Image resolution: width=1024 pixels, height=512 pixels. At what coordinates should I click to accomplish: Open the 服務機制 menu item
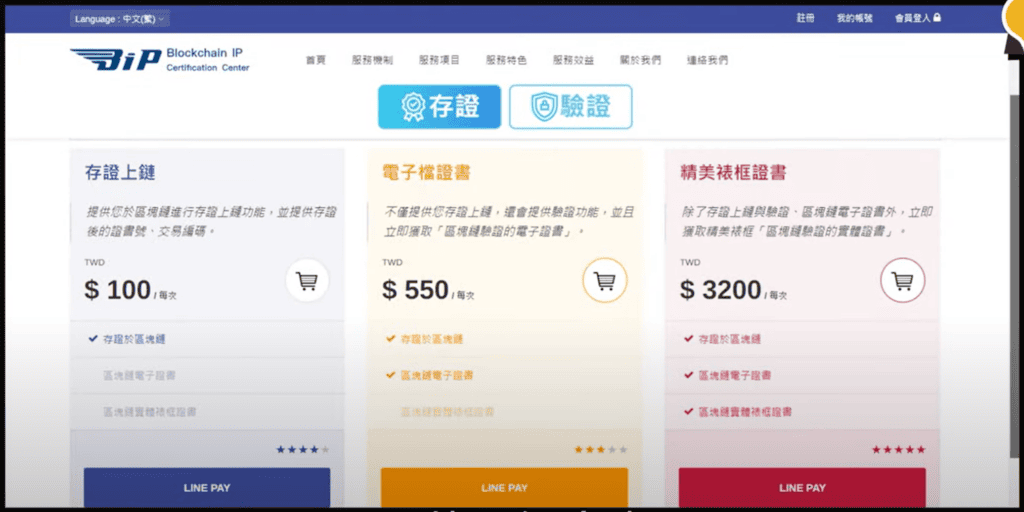(372, 60)
